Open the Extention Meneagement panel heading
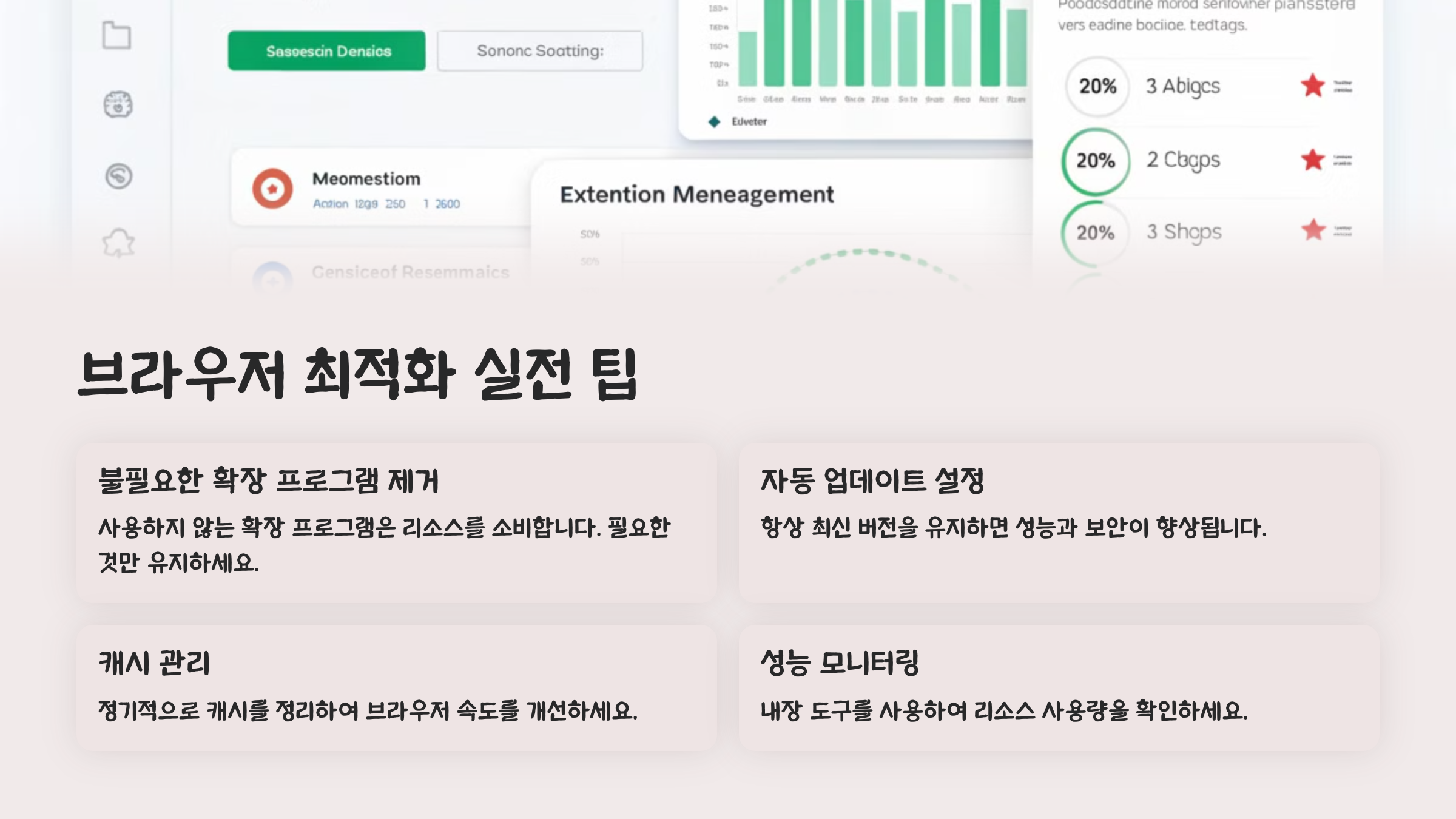This screenshot has height=819, width=1456. 696,195
